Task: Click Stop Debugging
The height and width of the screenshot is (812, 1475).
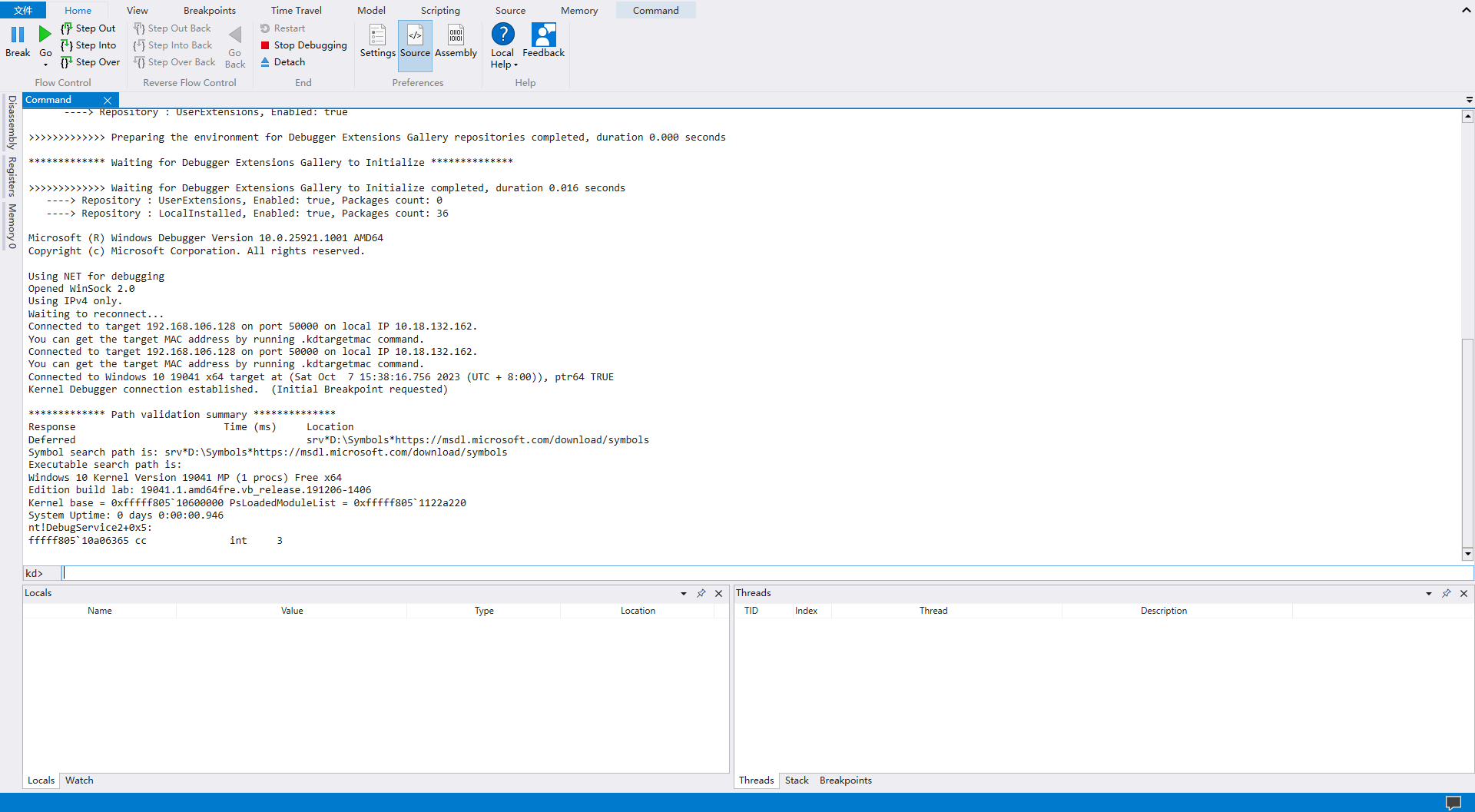Action: [303, 45]
